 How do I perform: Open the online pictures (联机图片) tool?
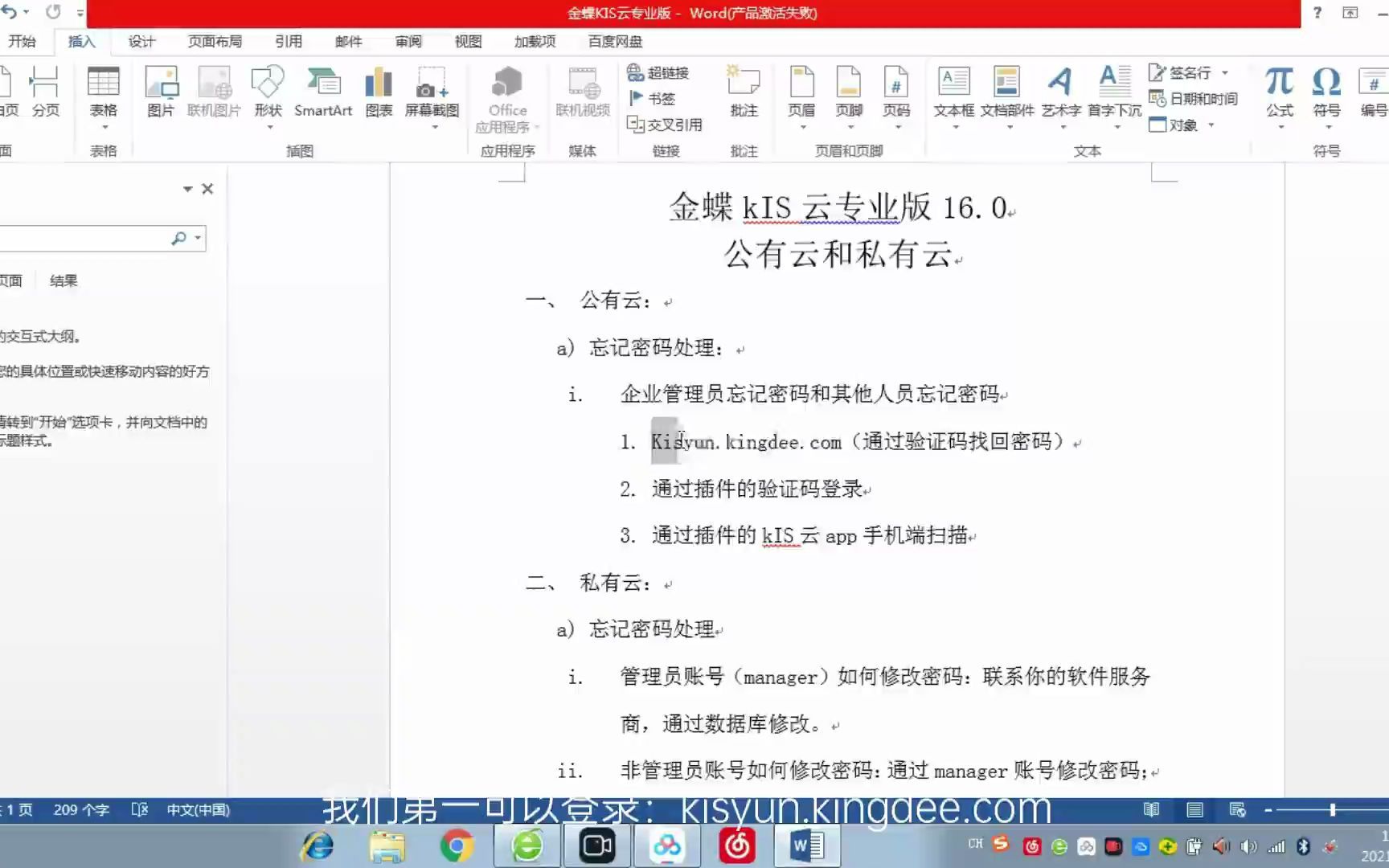[214, 92]
